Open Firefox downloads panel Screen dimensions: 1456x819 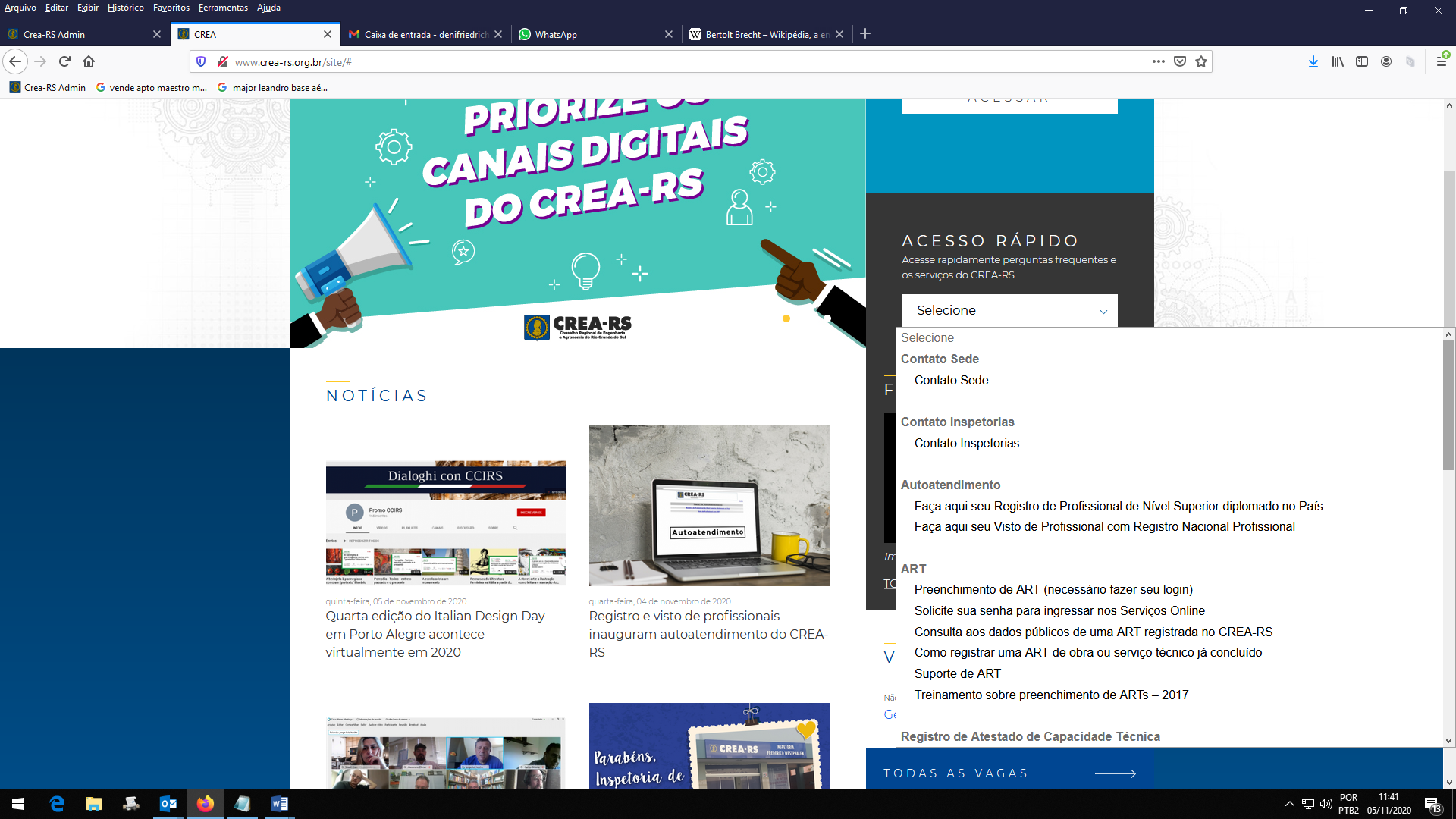(x=1313, y=61)
